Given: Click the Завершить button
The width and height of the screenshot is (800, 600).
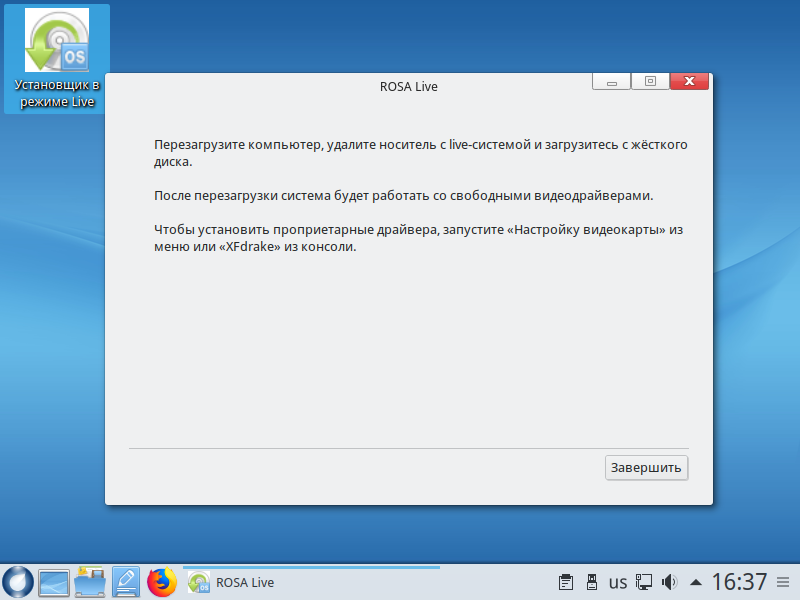Looking at the screenshot, I should tap(646, 467).
